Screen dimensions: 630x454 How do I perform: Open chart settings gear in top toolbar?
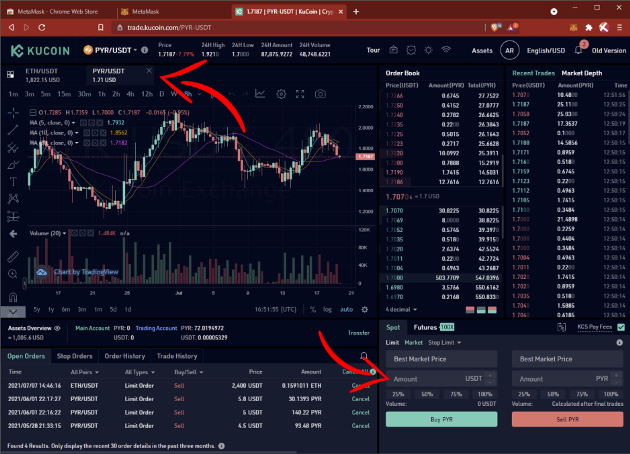(x=281, y=94)
